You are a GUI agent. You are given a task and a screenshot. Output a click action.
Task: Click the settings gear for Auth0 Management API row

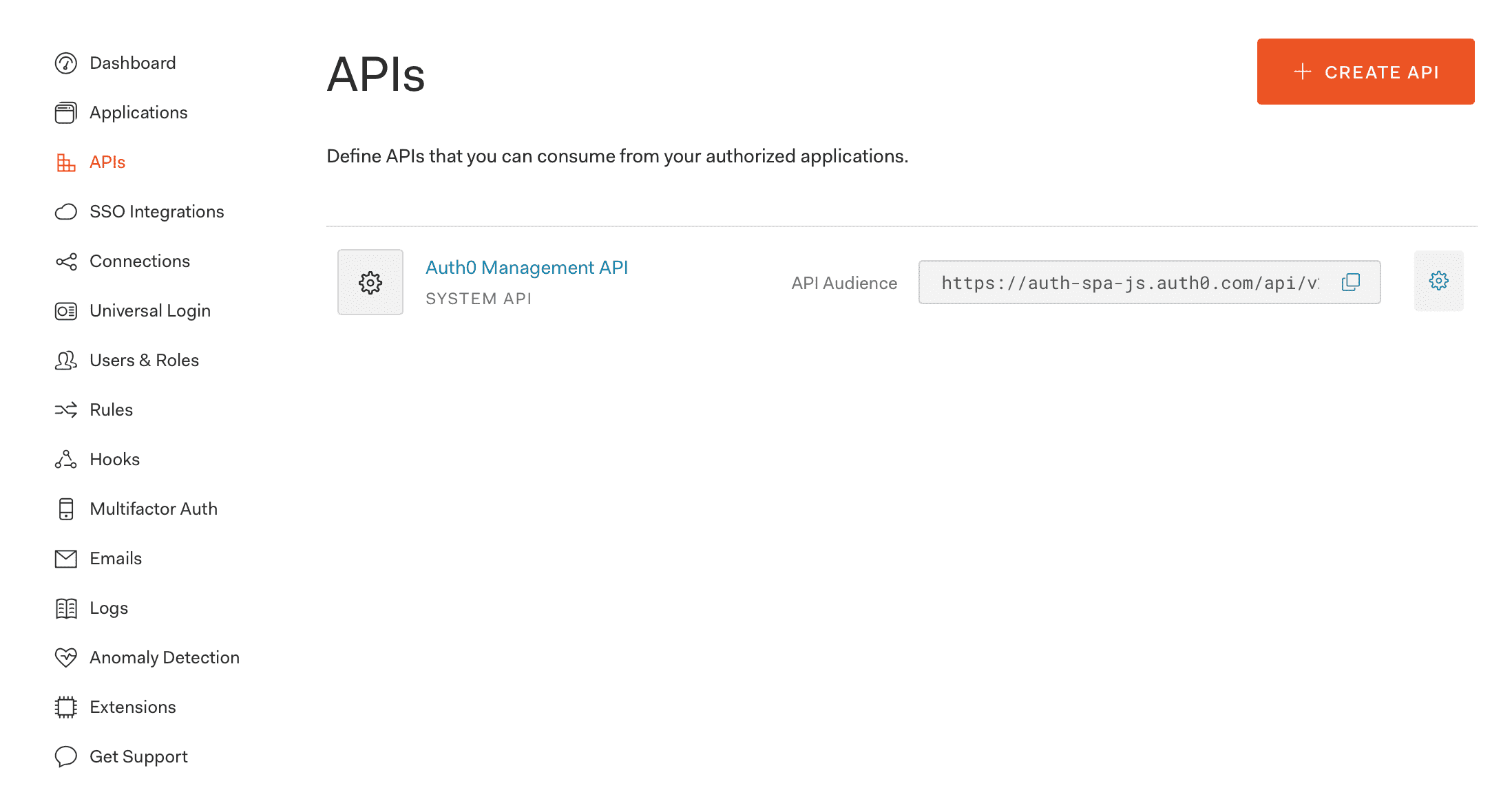(1439, 281)
